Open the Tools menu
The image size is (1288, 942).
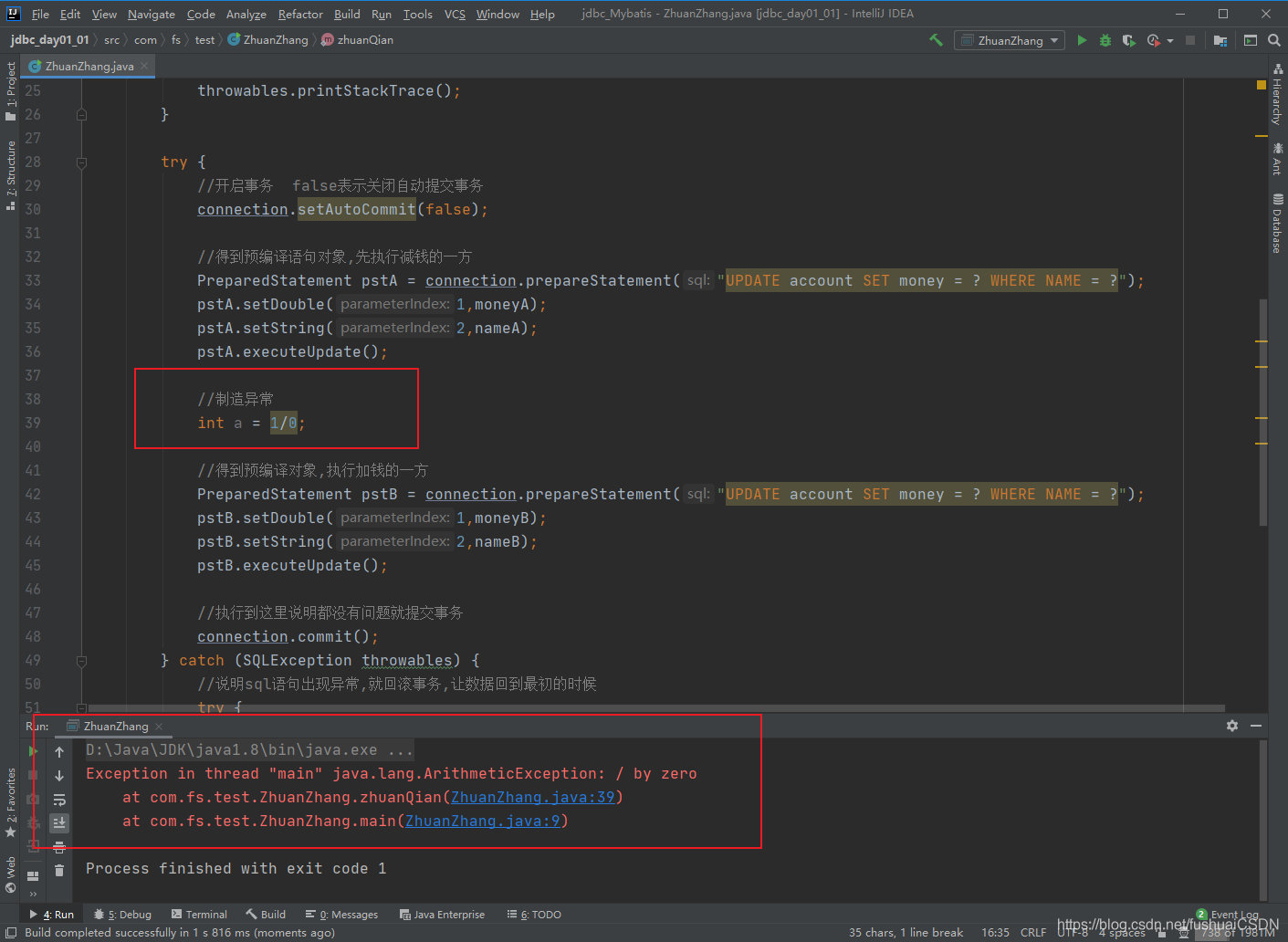click(x=418, y=14)
